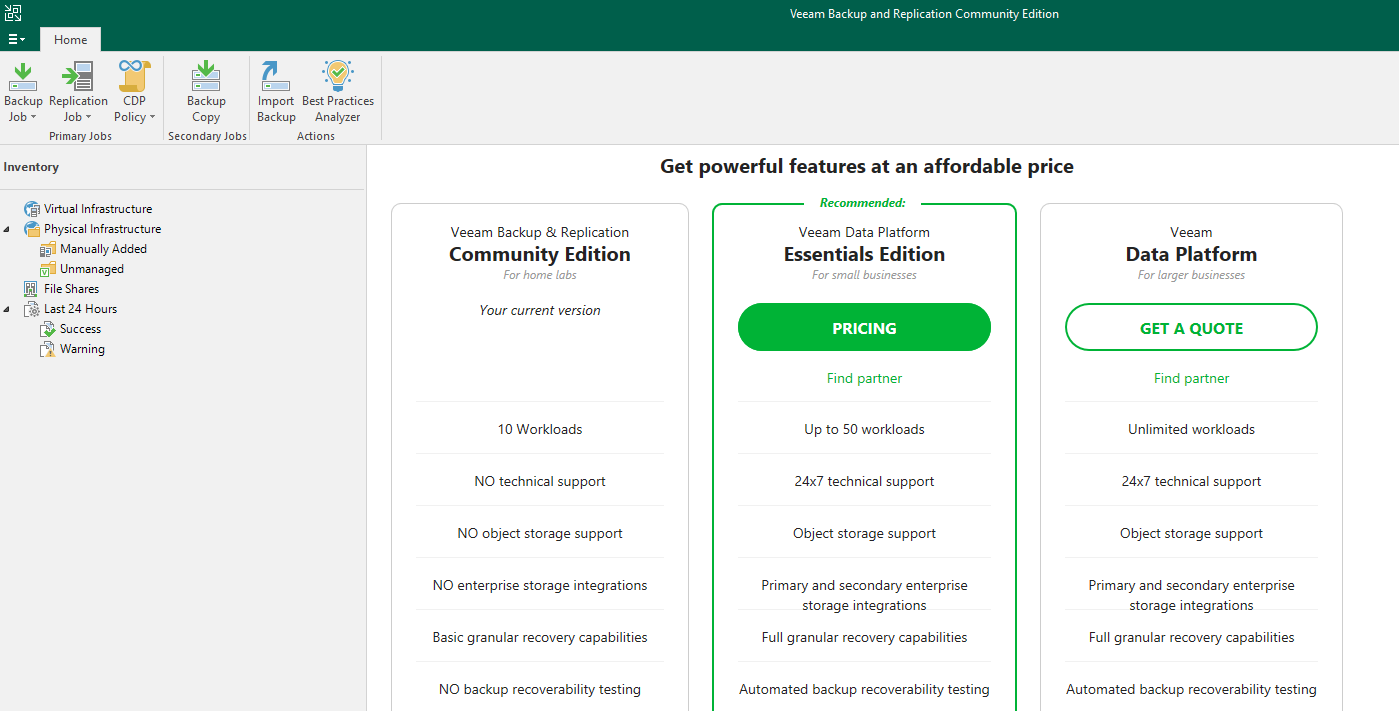Click the "For larger businesses" subtitle
Screen dimensions: 1399x711
tap(1191, 275)
